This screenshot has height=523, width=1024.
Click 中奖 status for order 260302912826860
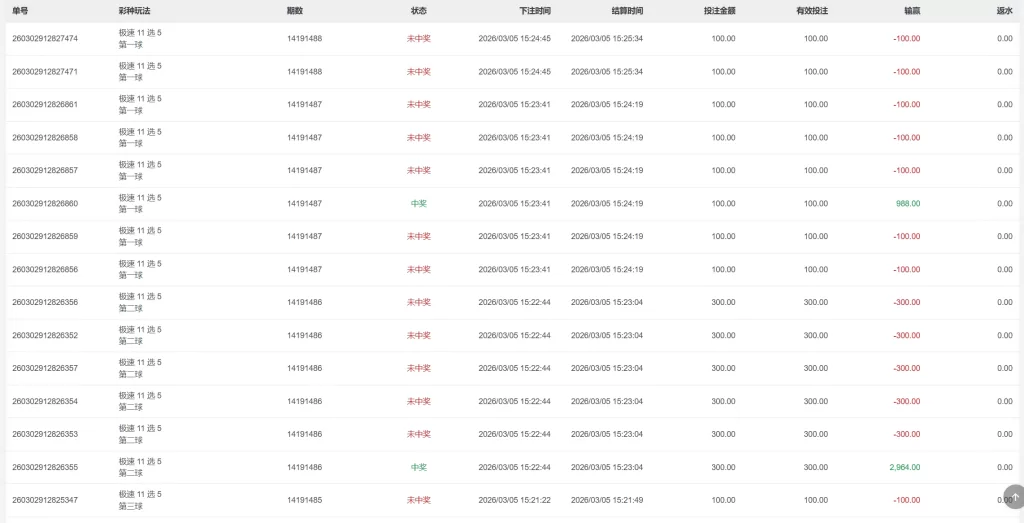tap(419, 204)
